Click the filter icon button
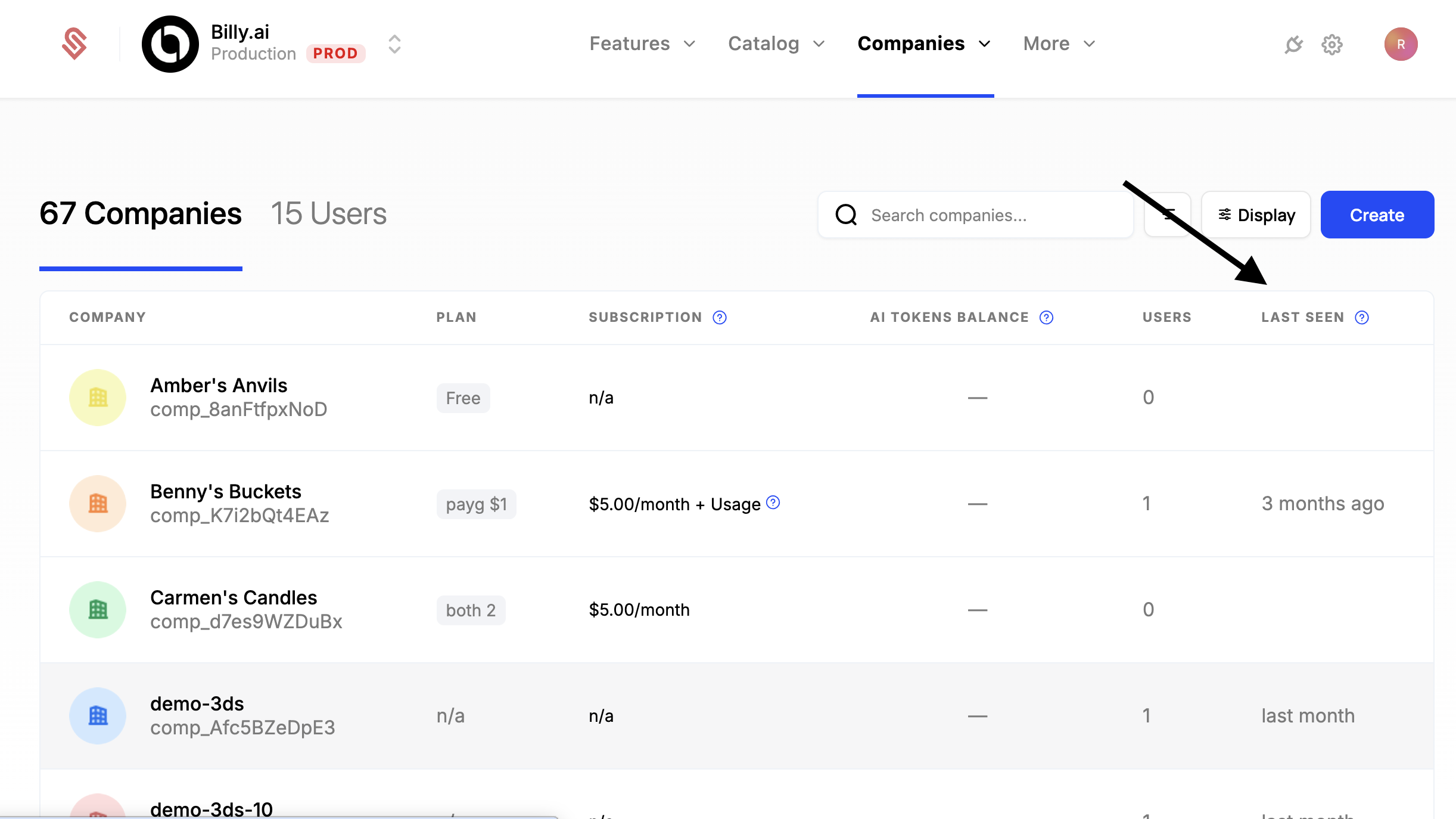 pyautogui.click(x=1167, y=215)
